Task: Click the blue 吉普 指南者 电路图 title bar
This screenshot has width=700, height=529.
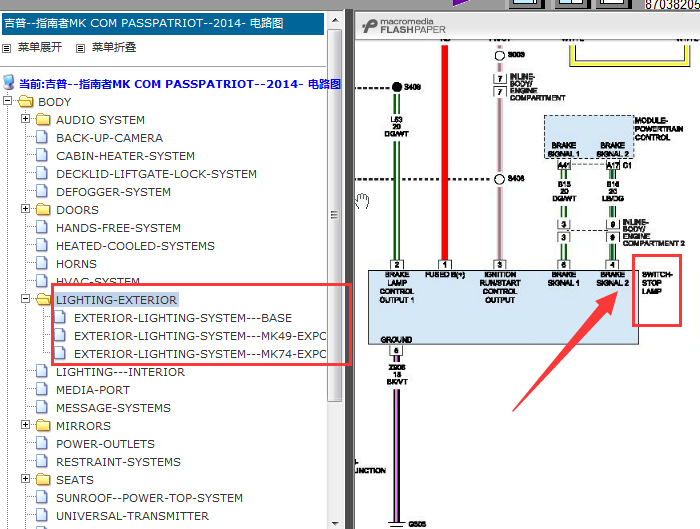Action: point(163,23)
